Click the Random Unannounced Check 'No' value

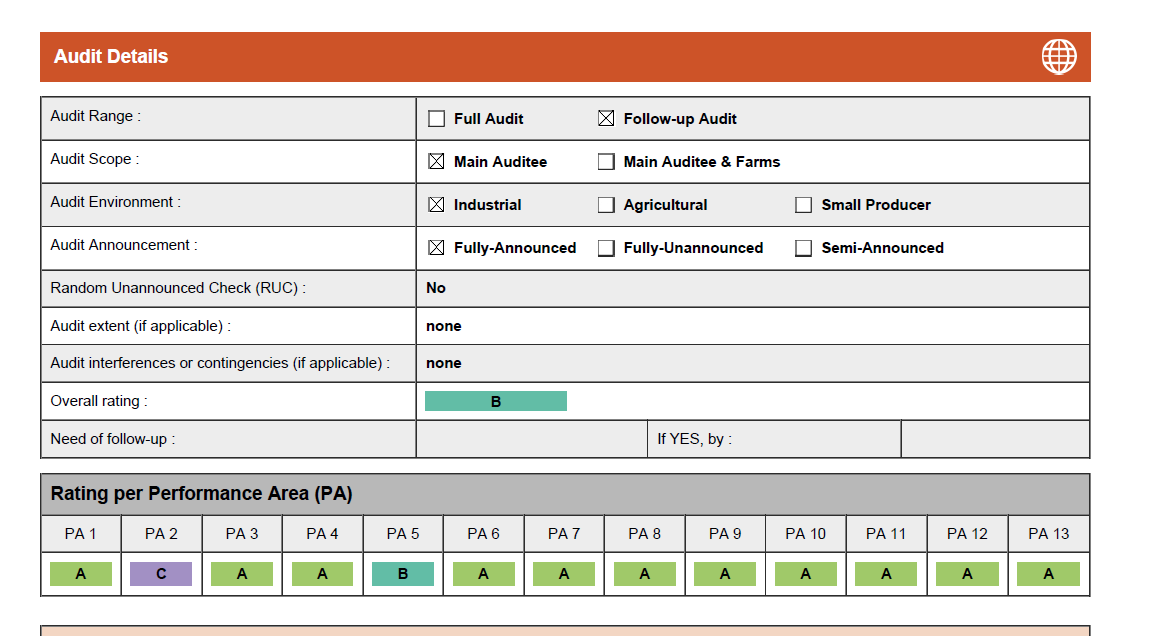pyautogui.click(x=436, y=288)
